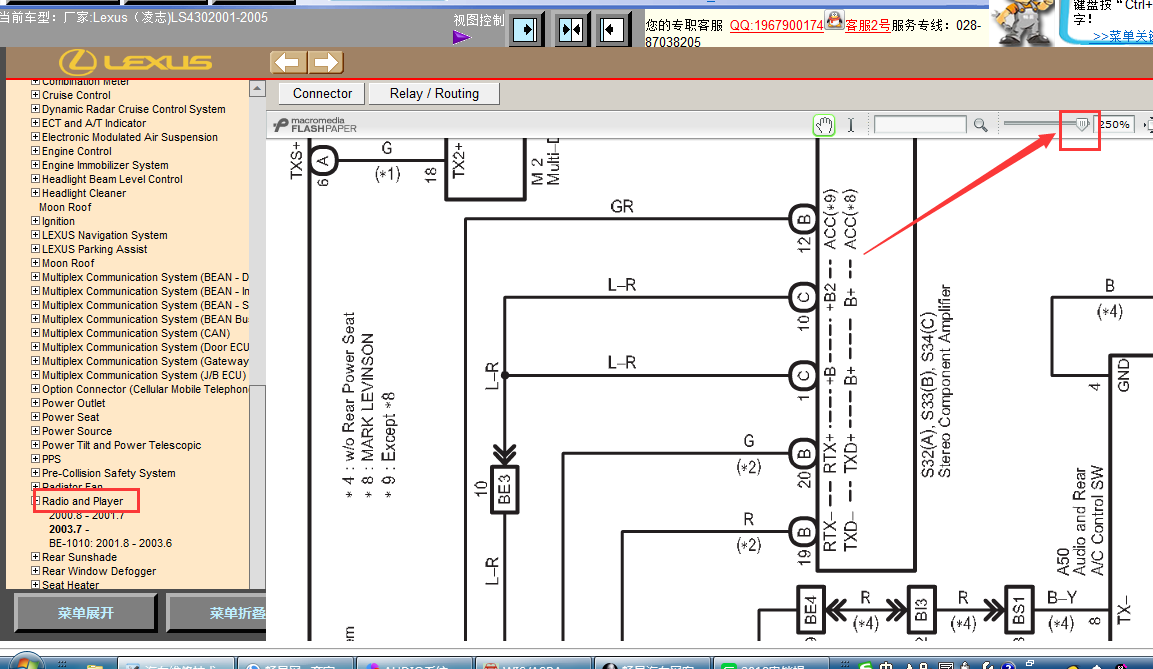The image size is (1153, 669).
Task: Select Multiplex Communication System (BEAN - S
Action: [145, 305]
